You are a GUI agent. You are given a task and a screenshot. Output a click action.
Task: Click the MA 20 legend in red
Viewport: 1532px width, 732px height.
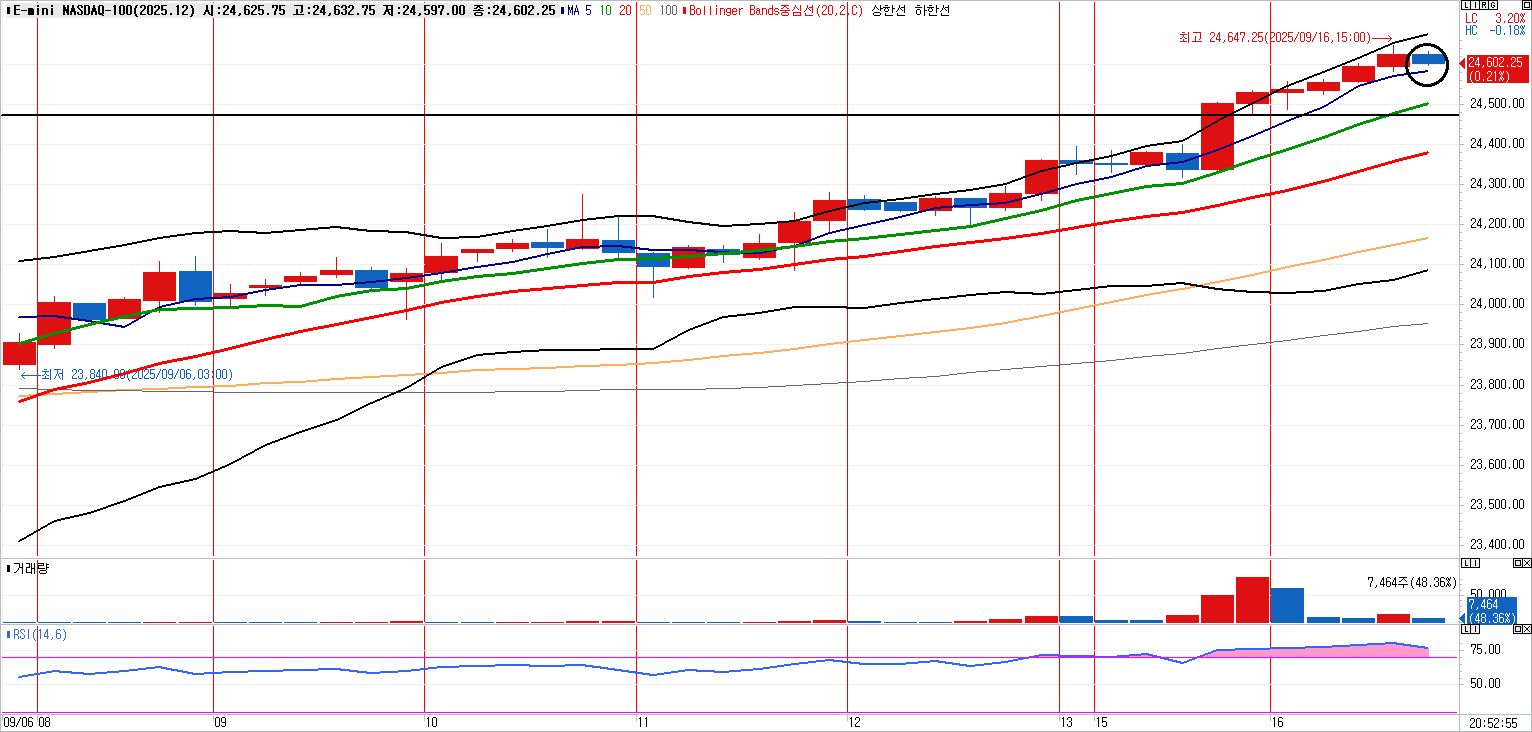(622, 10)
